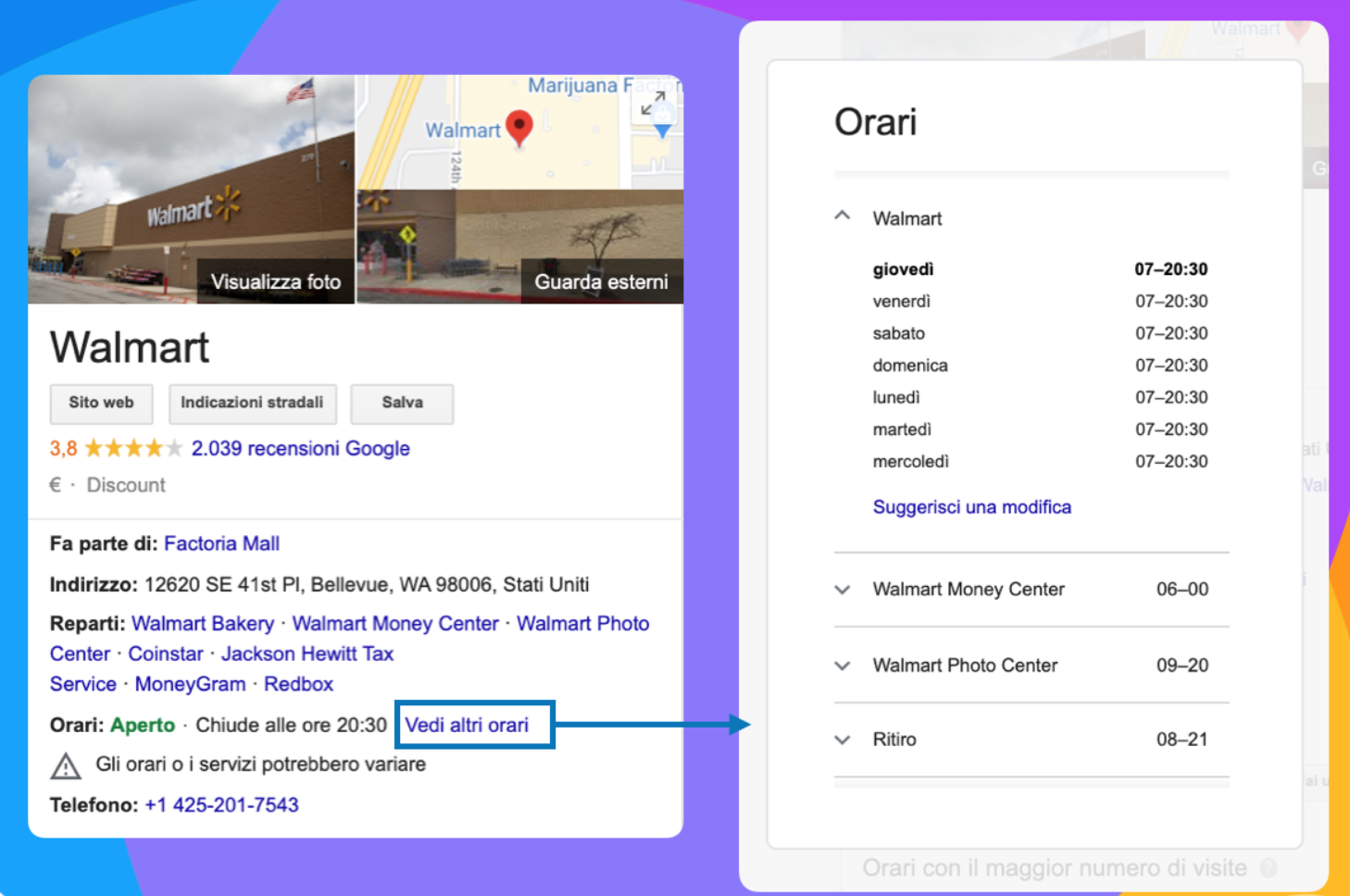Select the mercoledì hours row
Screen dimensions: 1350x896
(x=1040, y=461)
